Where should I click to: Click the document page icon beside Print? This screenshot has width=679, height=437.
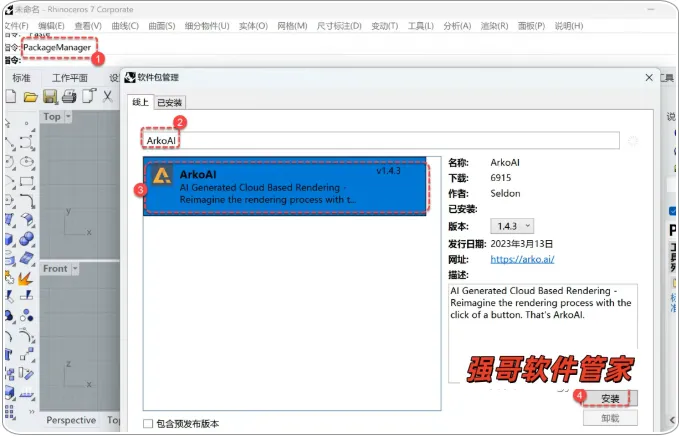click(x=89, y=96)
